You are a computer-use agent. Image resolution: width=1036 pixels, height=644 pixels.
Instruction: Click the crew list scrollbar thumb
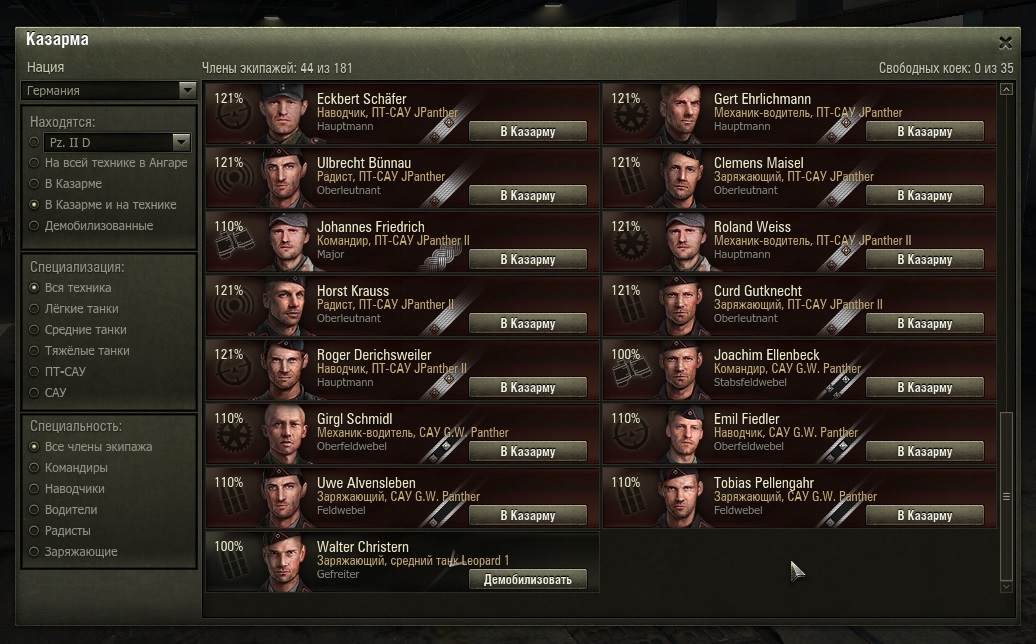pos(1006,496)
